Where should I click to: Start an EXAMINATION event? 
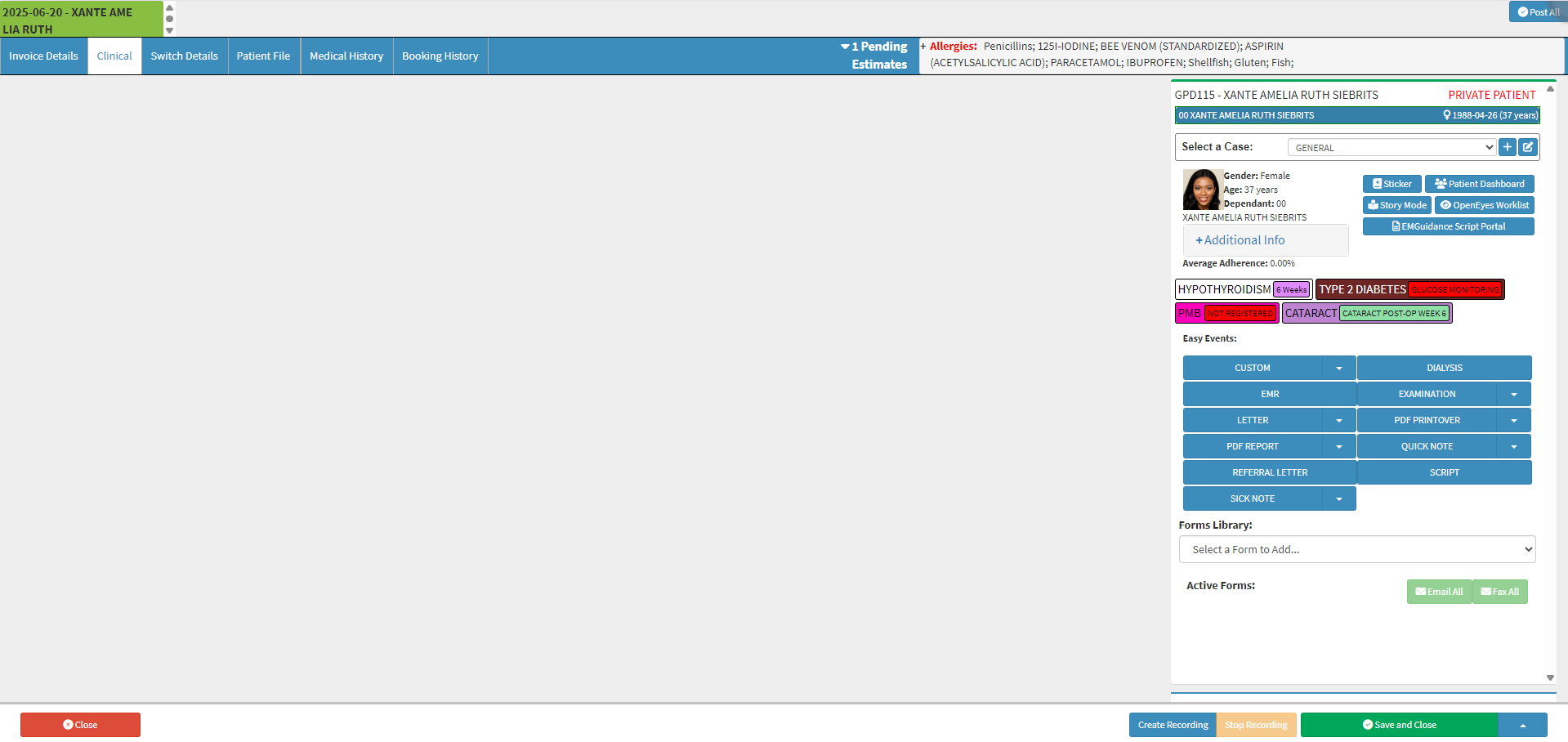(x=1427, y=394)
